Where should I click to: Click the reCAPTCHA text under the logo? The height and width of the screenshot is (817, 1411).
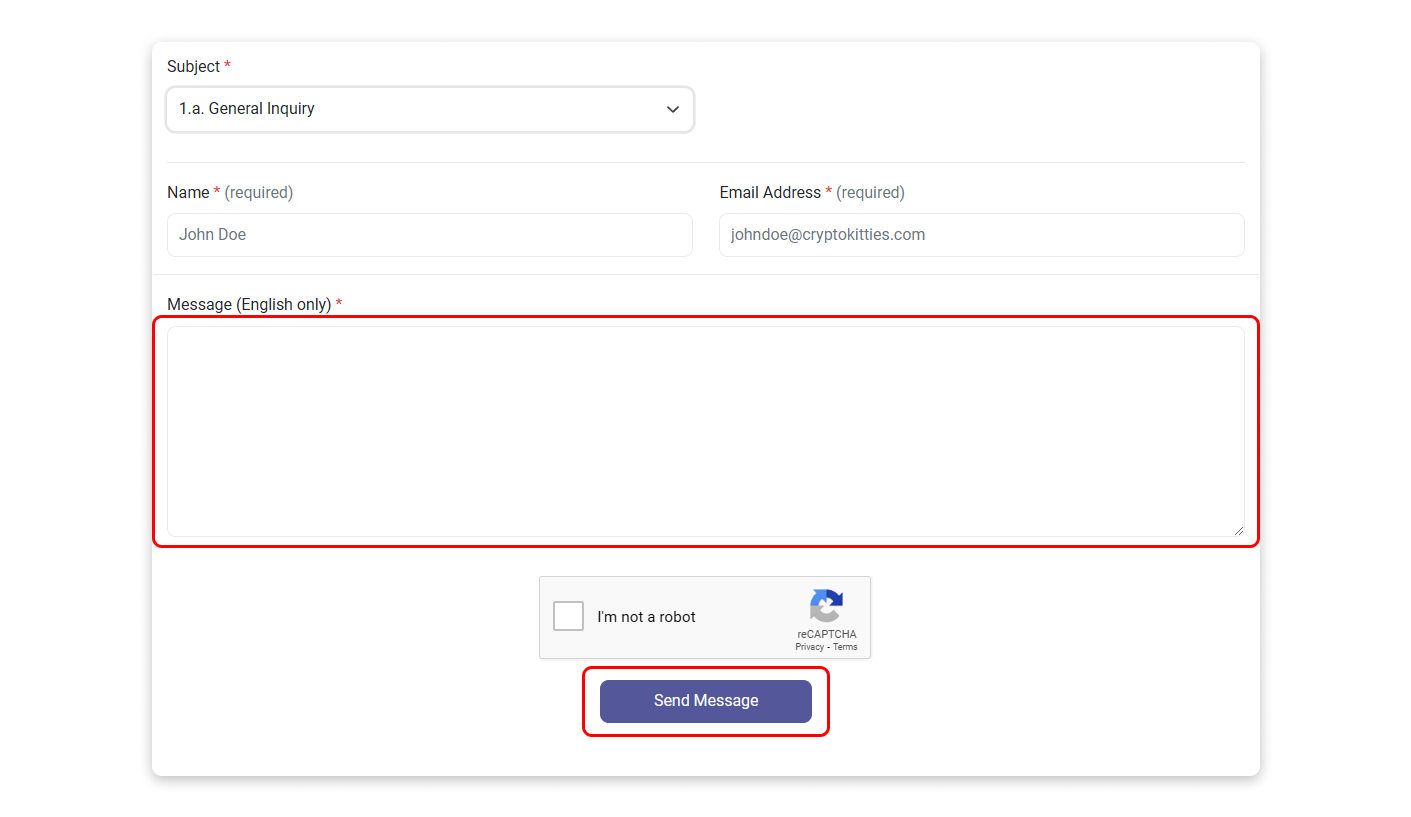tap(826, 634)
